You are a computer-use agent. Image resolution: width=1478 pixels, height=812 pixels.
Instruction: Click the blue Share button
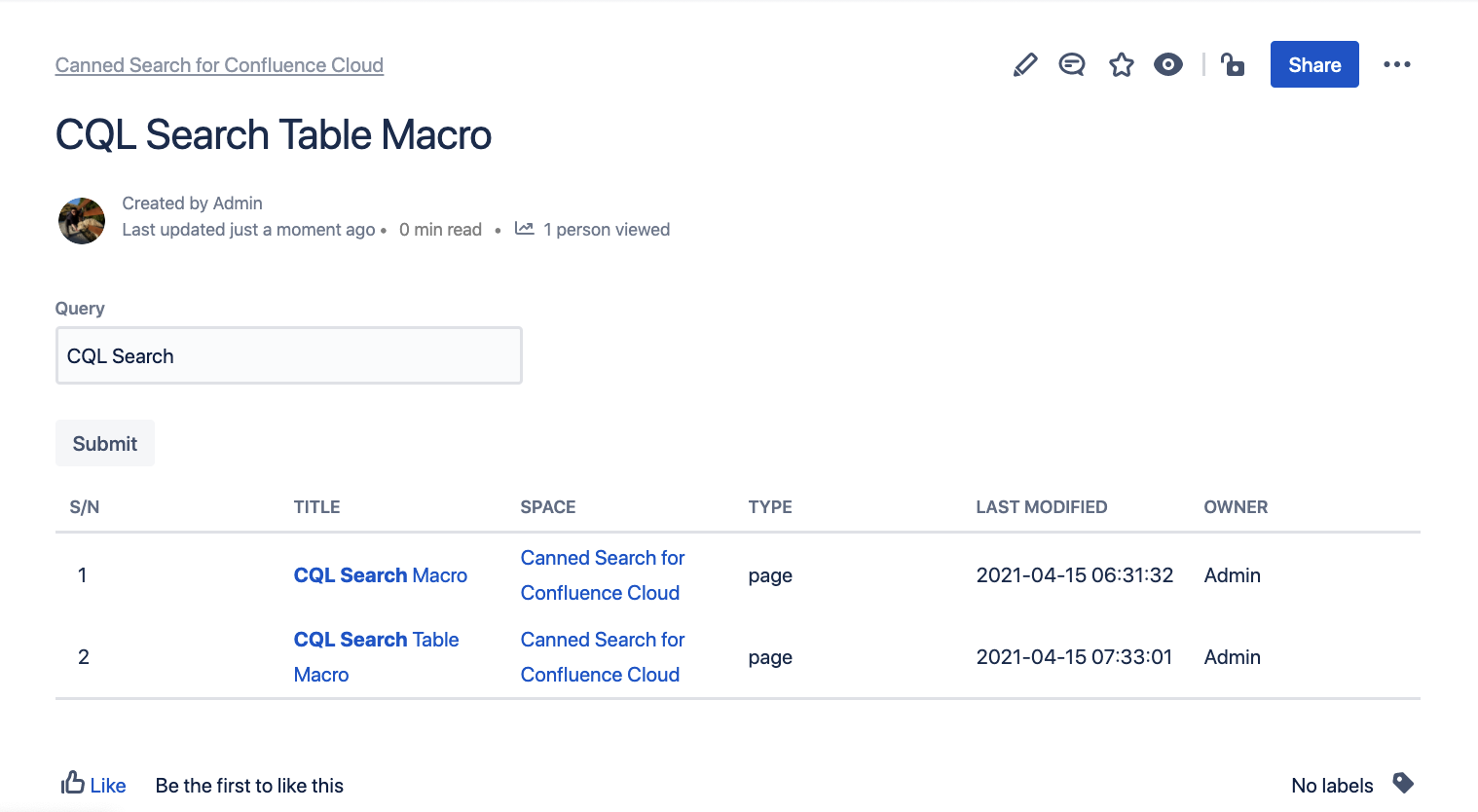click(x=1314, y=65)
